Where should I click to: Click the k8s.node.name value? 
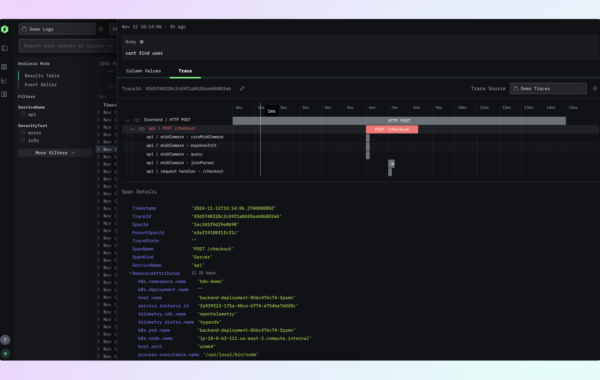(x=254, y=338)
